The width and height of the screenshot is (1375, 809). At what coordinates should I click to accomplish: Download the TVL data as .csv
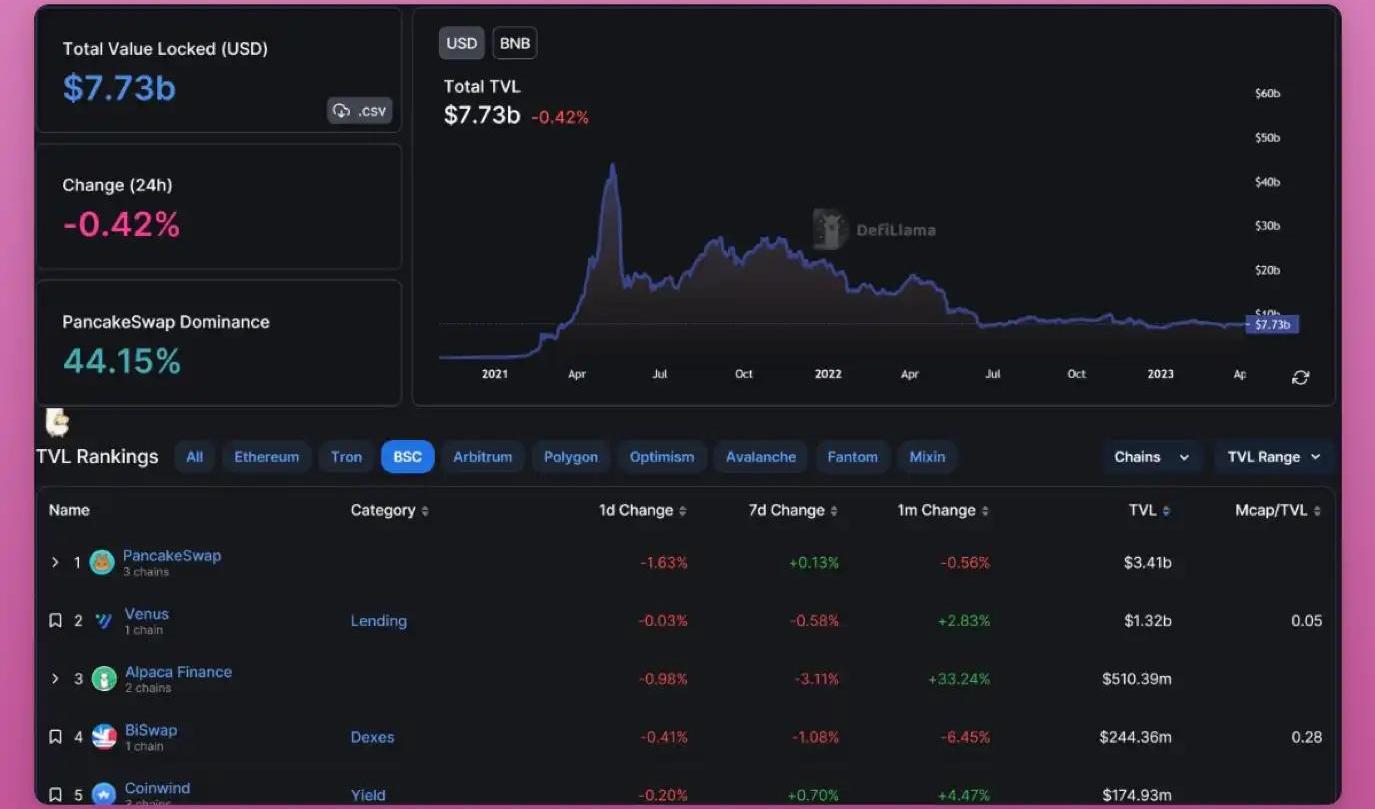coord(359,111)
